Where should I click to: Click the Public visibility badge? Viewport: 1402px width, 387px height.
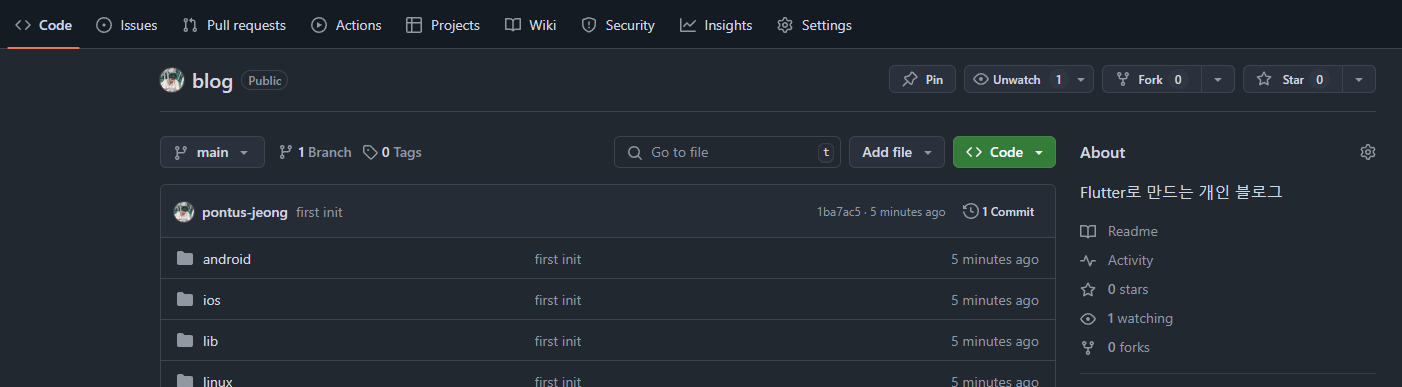264,81
